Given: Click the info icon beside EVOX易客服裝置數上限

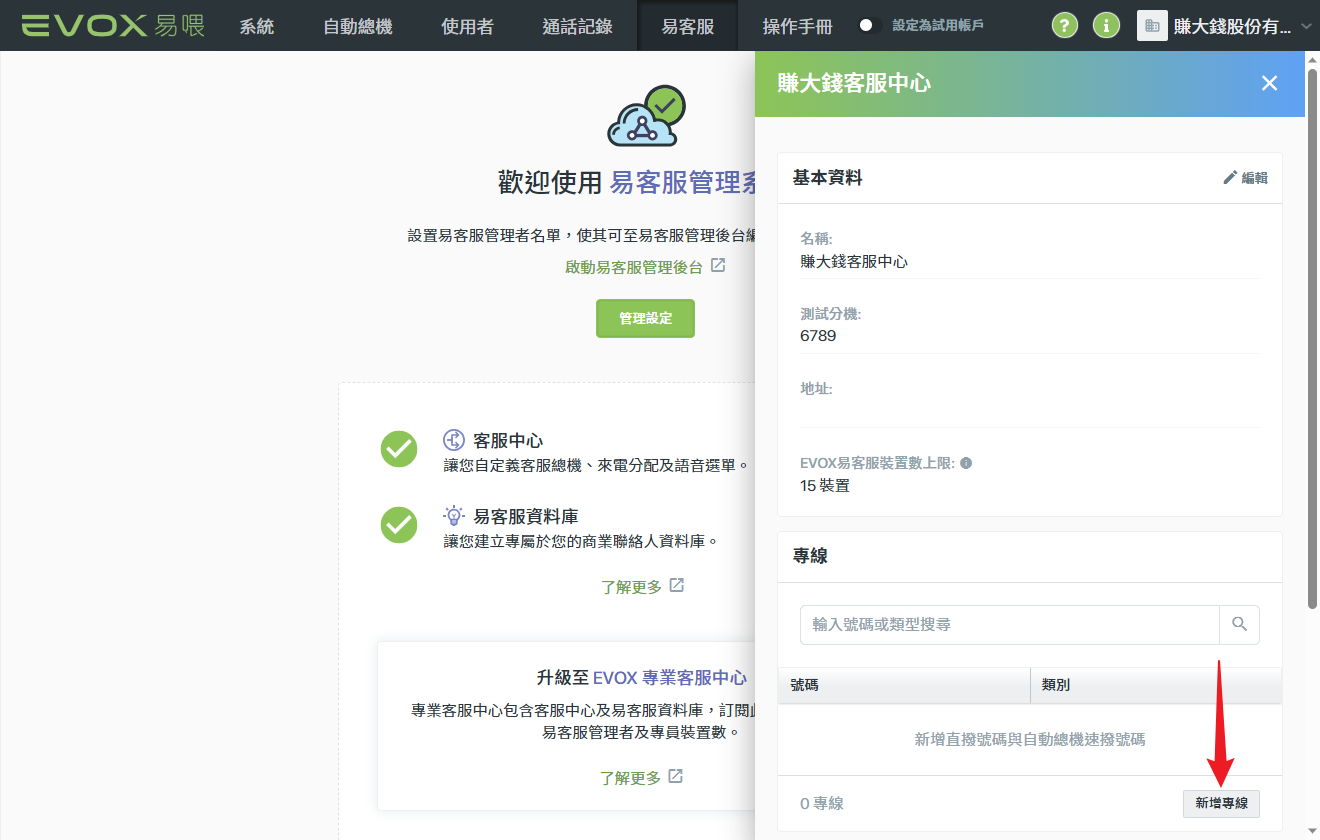Looking at the screenshot, I should point(966,464).
